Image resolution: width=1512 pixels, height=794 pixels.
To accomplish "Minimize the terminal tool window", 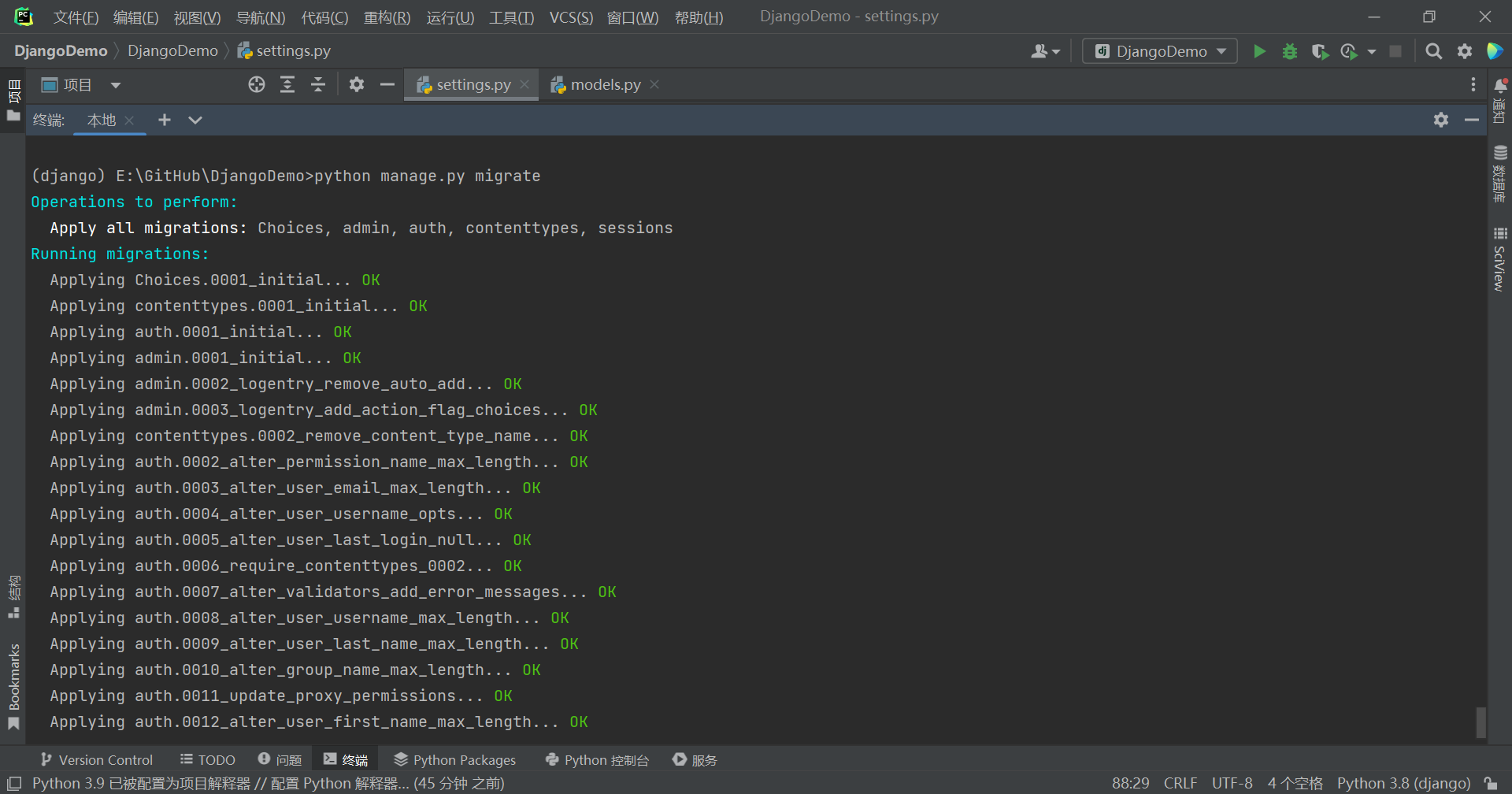I will [x=1471, y=120].
